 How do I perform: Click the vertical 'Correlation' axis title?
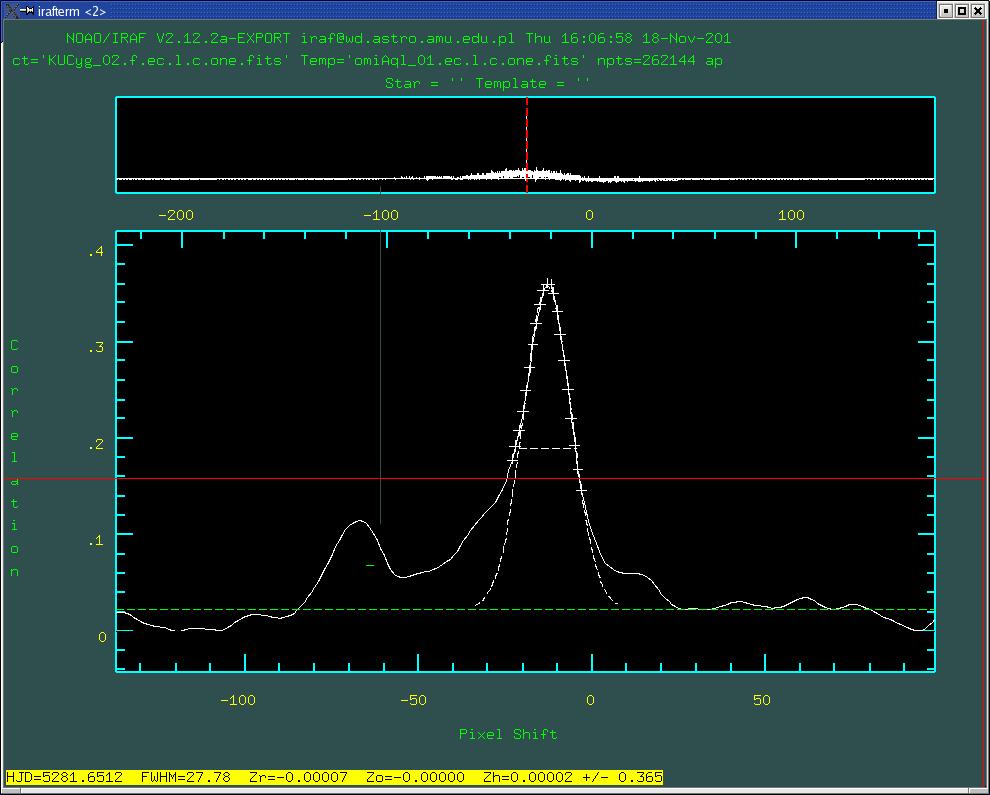click(15, 458)
